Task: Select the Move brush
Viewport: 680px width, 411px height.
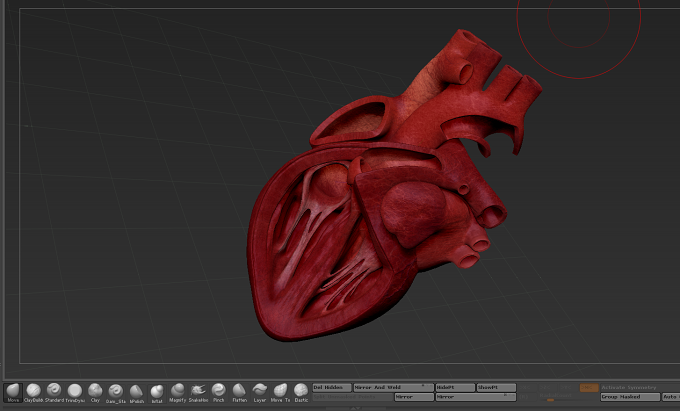Action: 13,393
